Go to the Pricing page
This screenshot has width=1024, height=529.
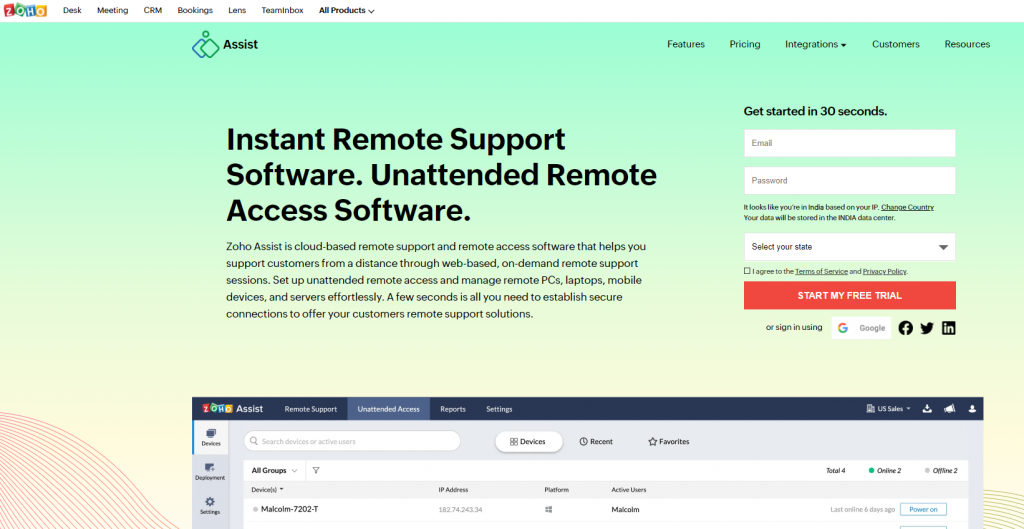point(744,44)
